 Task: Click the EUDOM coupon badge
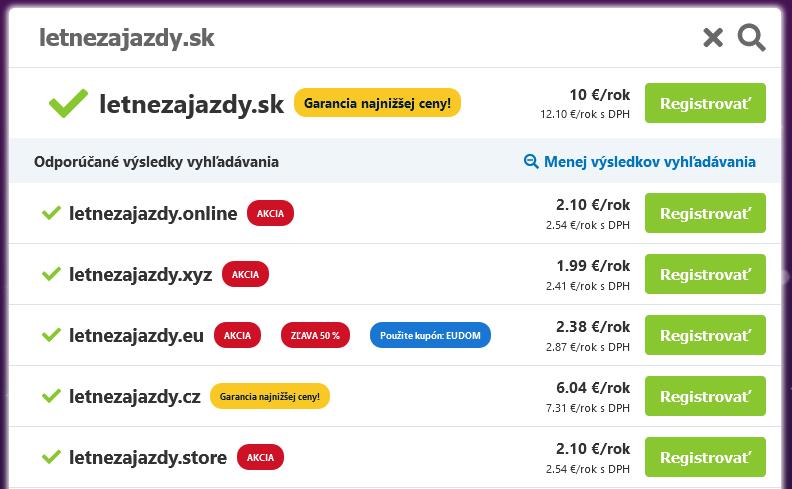point(430,335)
